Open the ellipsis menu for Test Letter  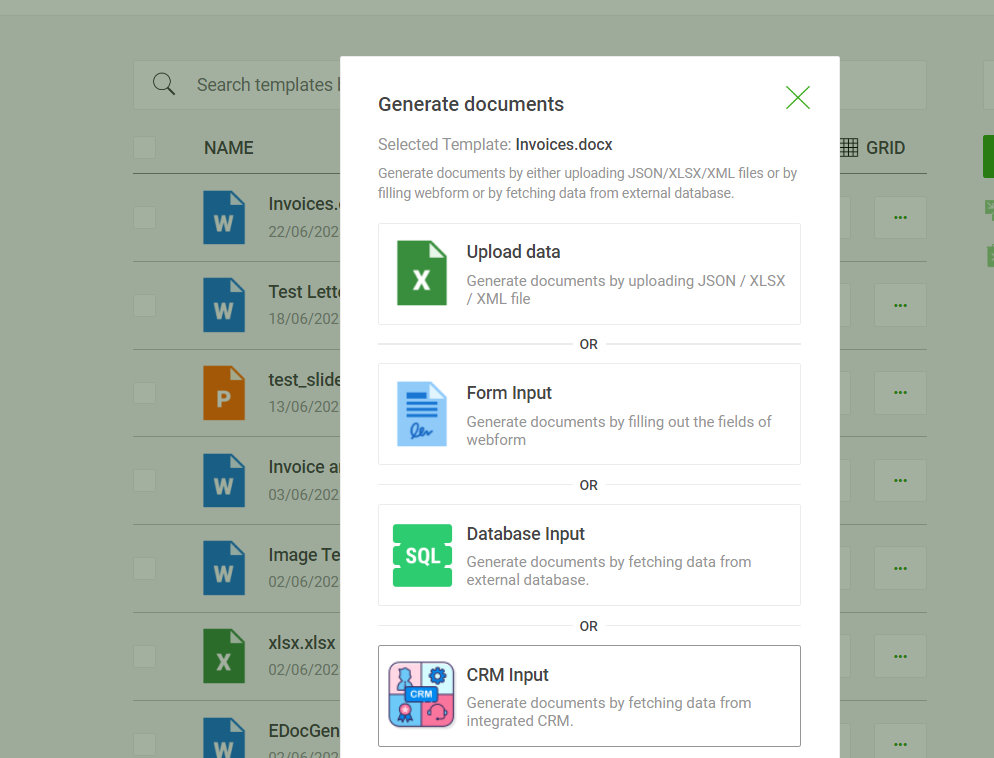899,304
